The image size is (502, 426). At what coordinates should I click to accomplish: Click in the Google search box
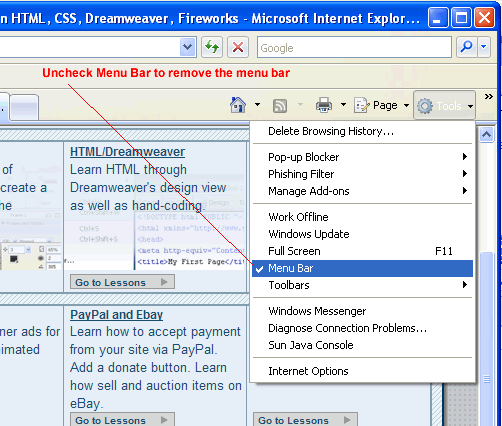[354, 48]
